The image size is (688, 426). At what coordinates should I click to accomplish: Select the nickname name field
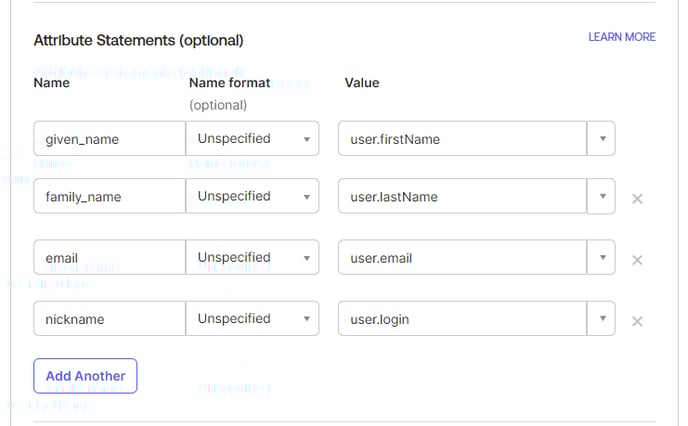click(109, 319)
